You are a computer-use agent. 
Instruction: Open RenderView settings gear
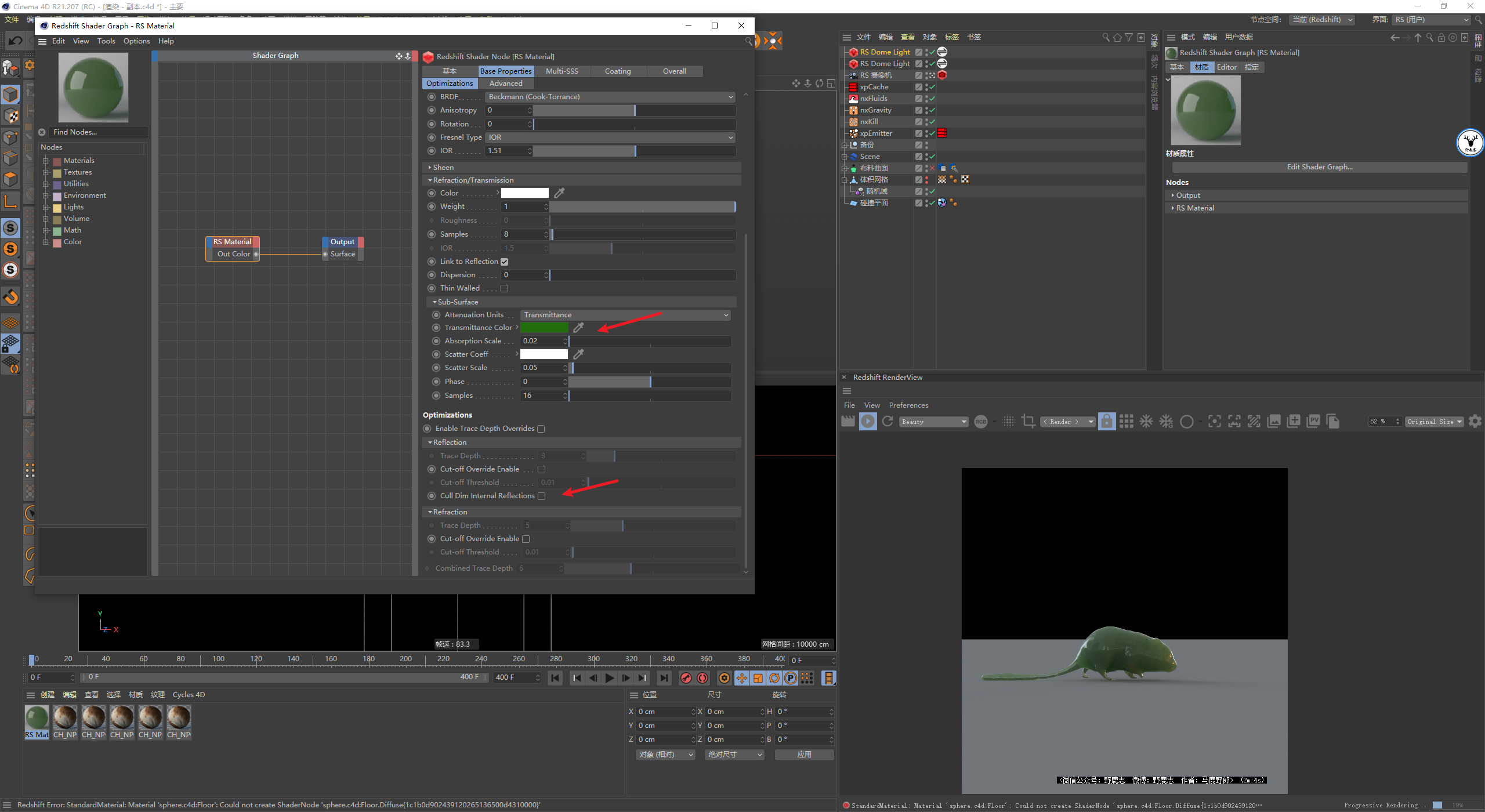coord(1475,422)
